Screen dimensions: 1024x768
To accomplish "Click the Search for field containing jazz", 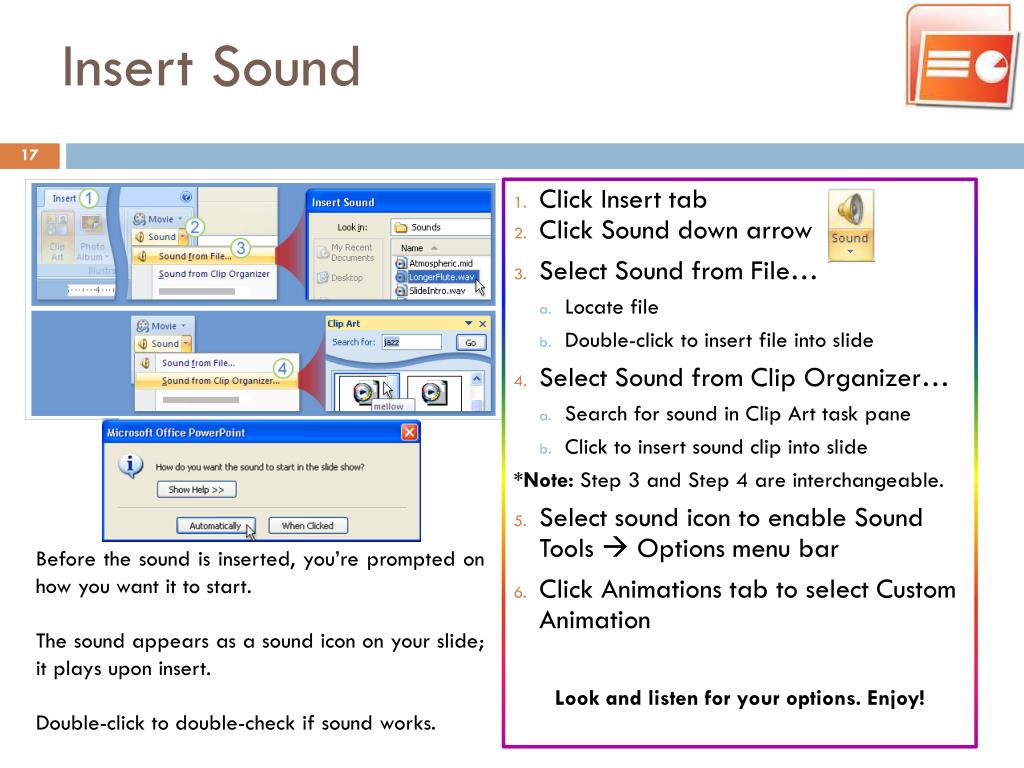I will (x=411, y=342).
